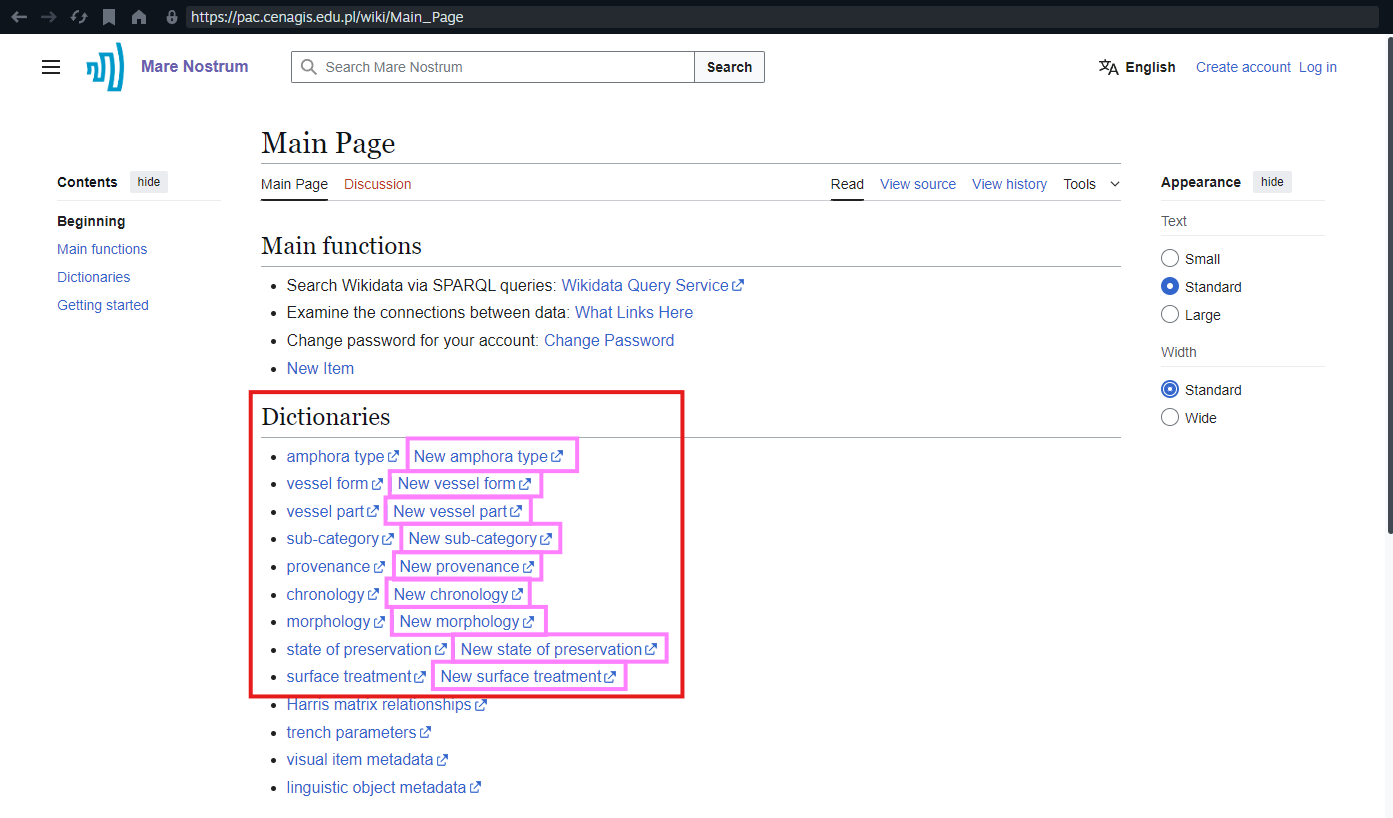Screen dimensions: 1393x818
Task: Click New provenance link
Action: click(466, 566)
